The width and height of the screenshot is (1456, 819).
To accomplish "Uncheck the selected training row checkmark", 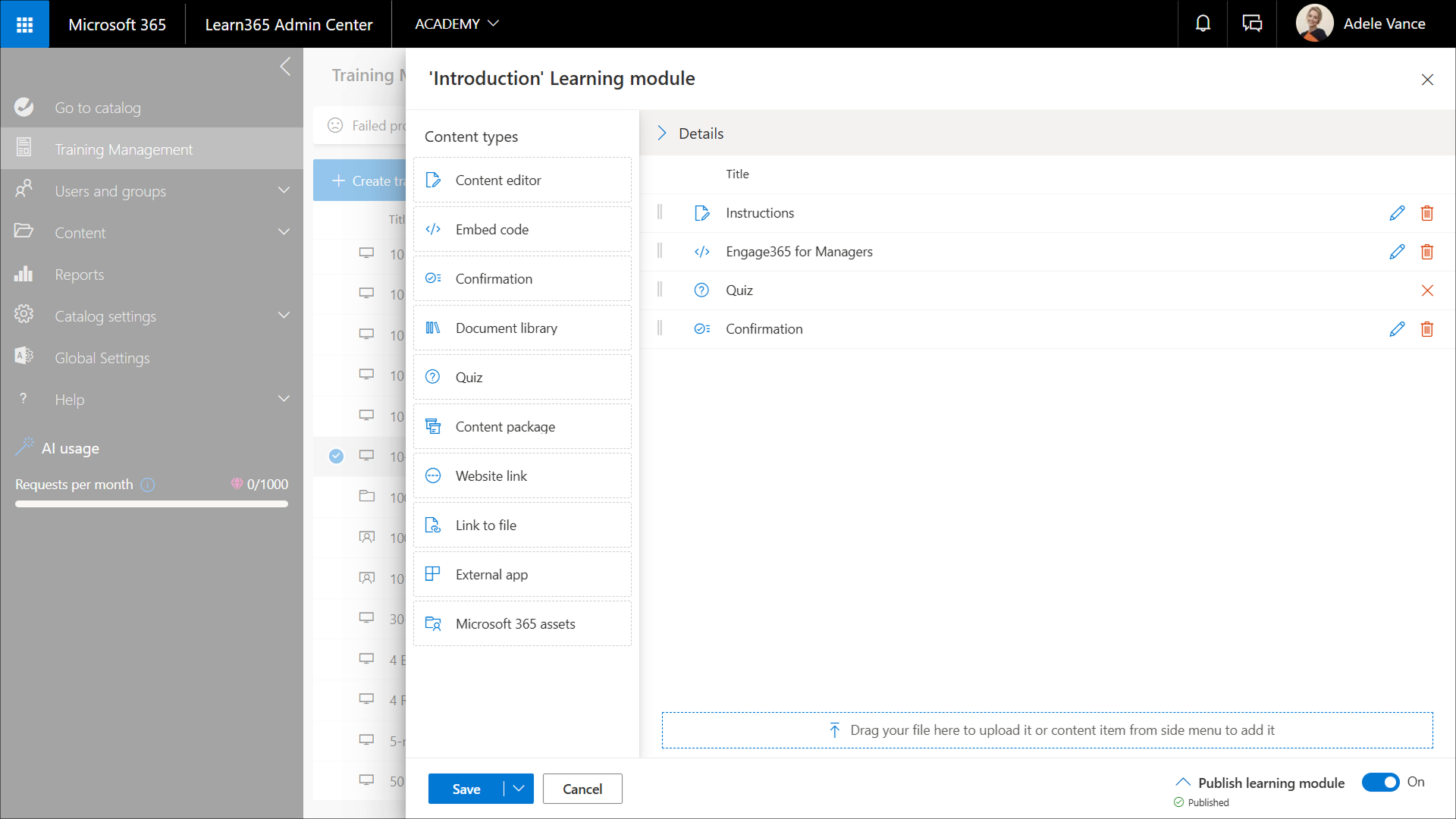I will click(x=336, y=456).
